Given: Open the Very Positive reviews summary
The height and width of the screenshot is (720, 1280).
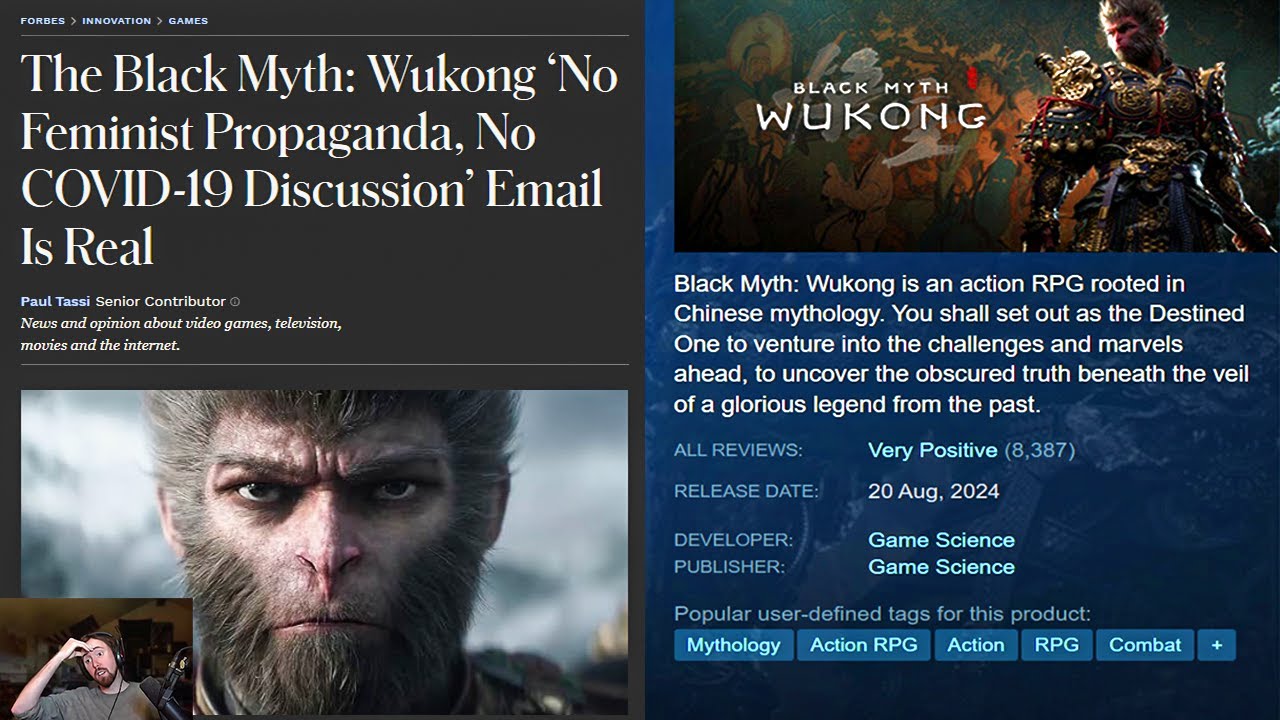Looking at the screenshot, I should pyautogui.click(x=932, y=450).
